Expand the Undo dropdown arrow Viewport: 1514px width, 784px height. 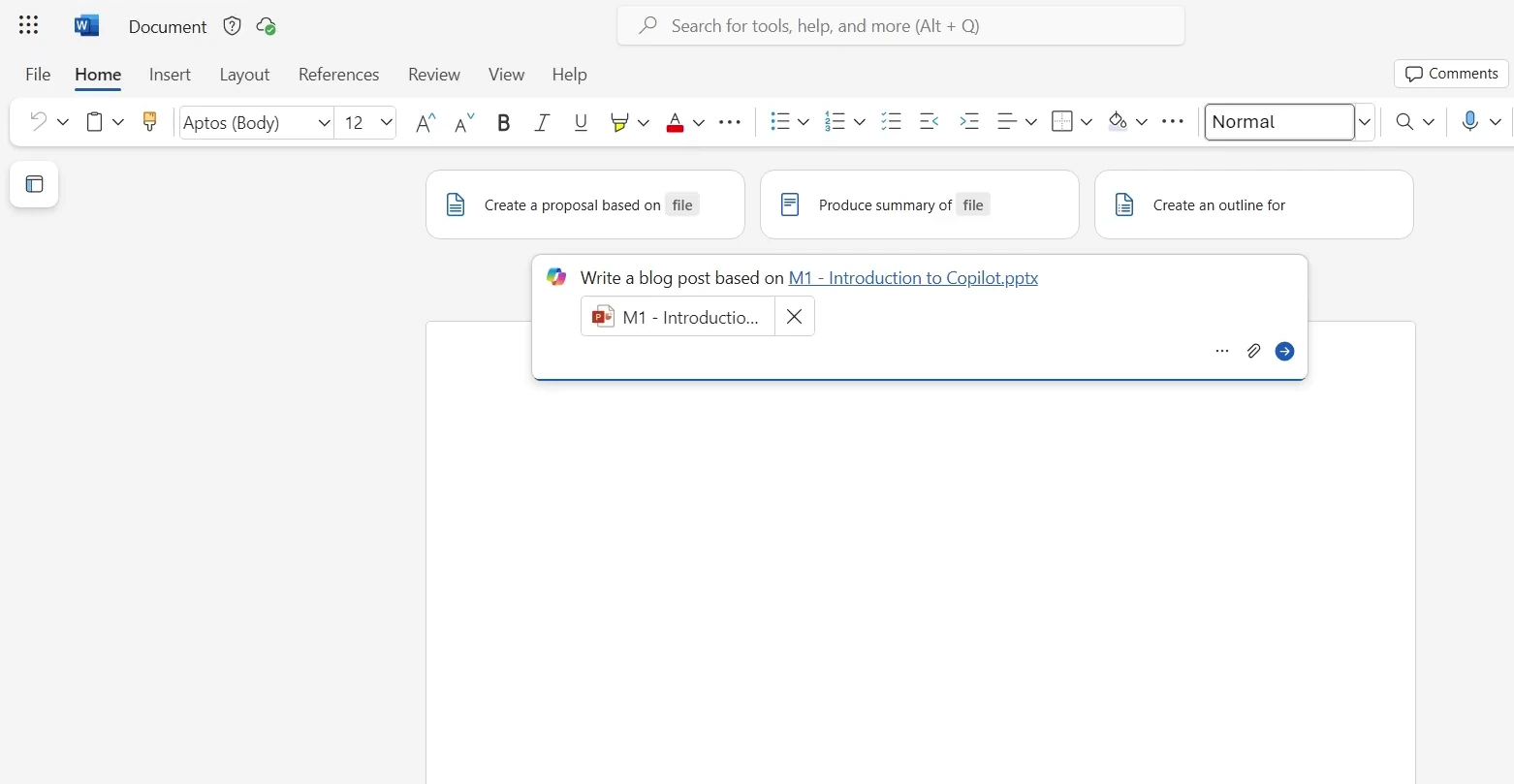[63, 122]
